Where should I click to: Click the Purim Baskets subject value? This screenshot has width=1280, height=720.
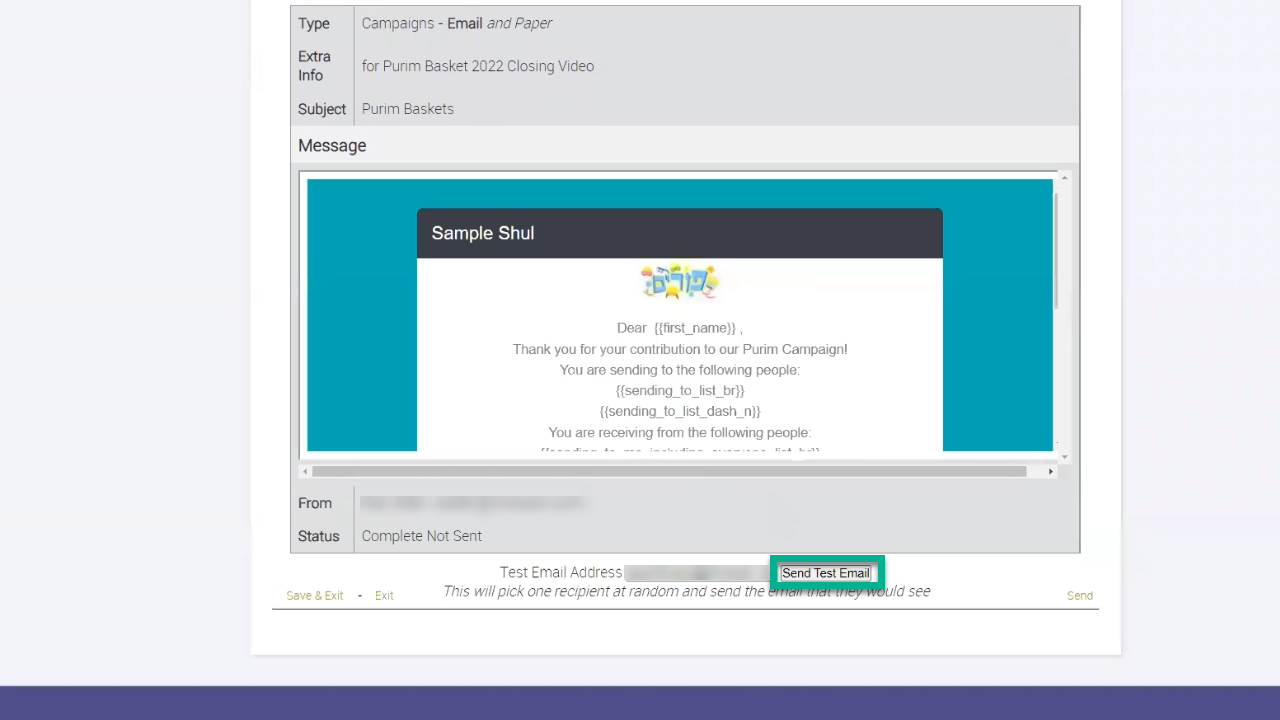point(407,109)
